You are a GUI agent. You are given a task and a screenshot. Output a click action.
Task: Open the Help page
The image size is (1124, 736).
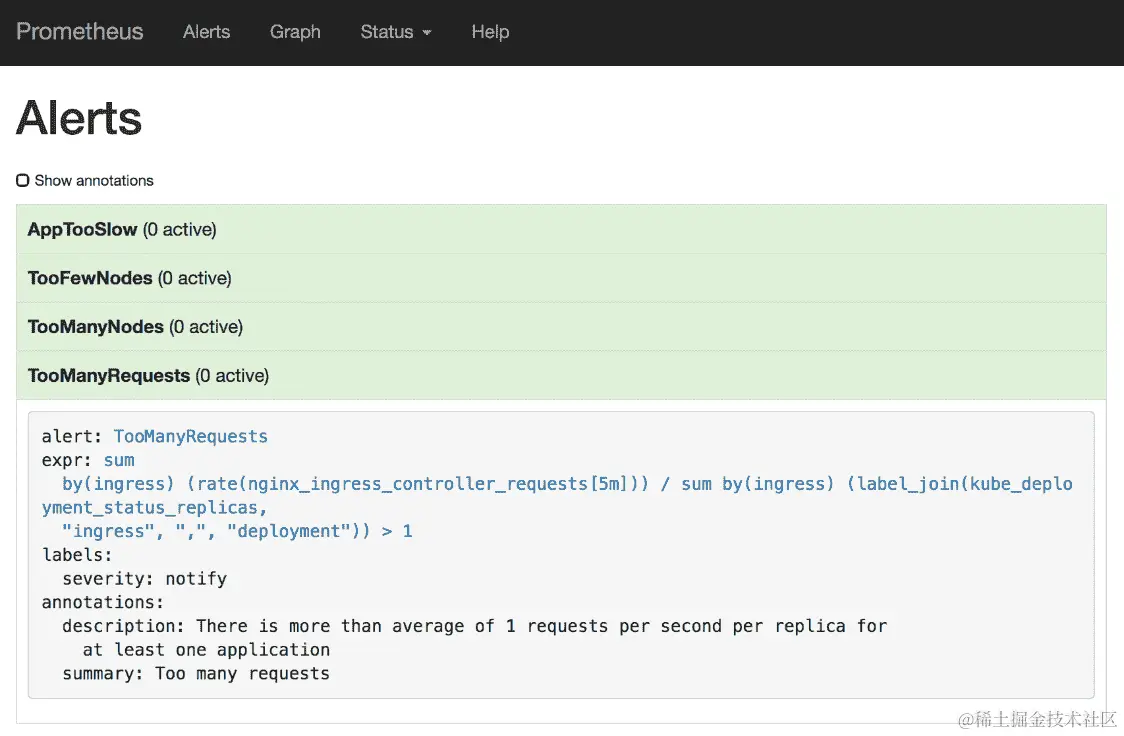[490, 32]
